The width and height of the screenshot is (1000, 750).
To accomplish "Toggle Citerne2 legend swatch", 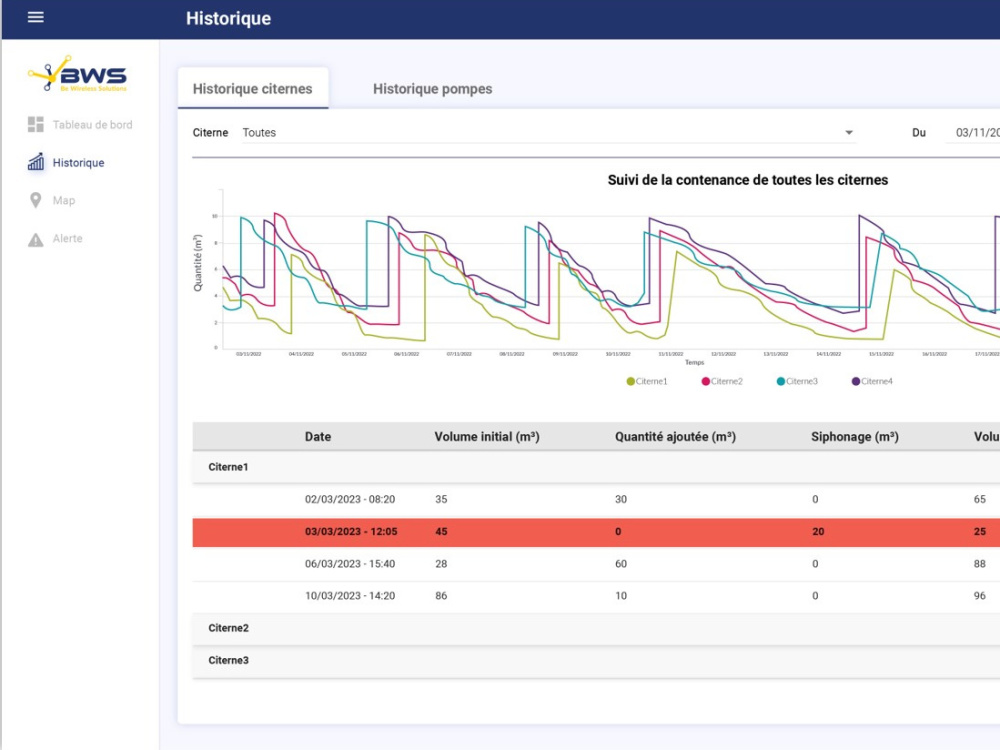I will point(705,381).
